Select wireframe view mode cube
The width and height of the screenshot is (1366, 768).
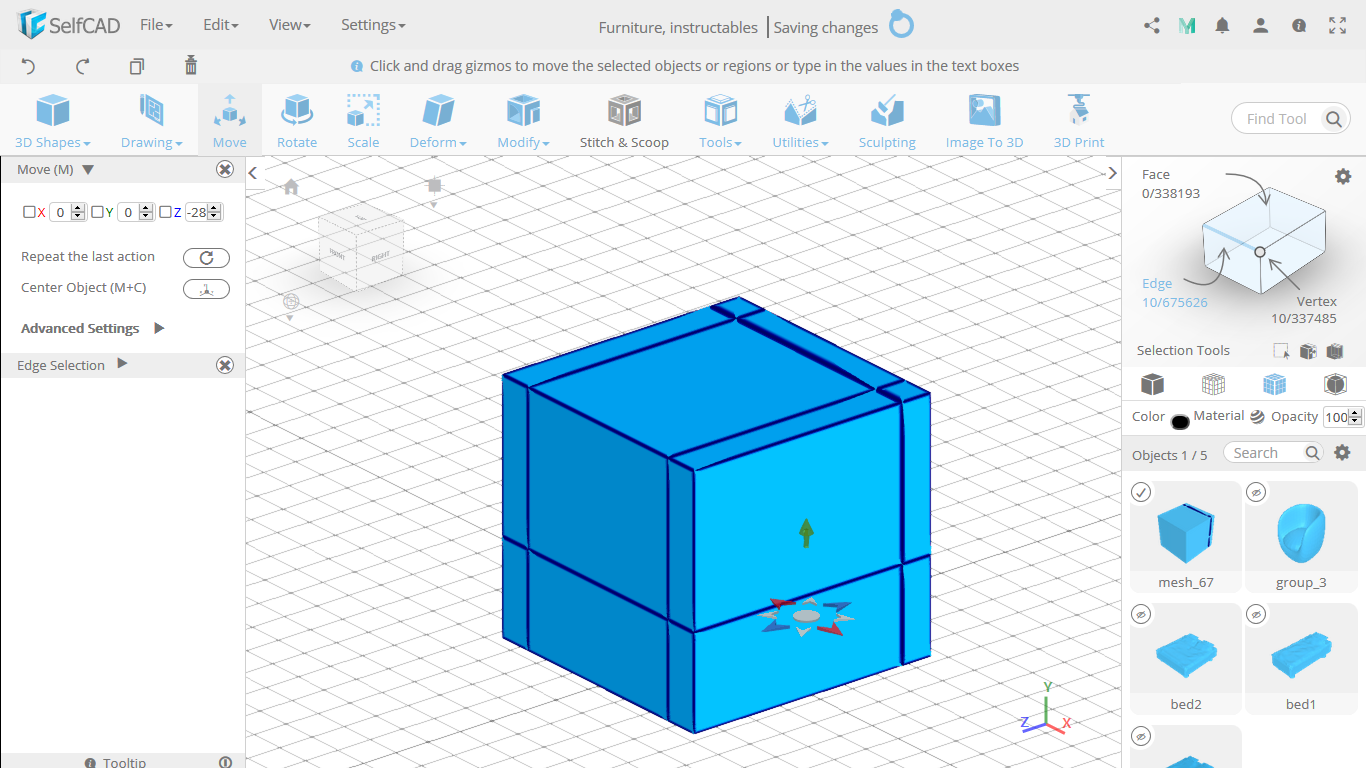[1213, 384]
